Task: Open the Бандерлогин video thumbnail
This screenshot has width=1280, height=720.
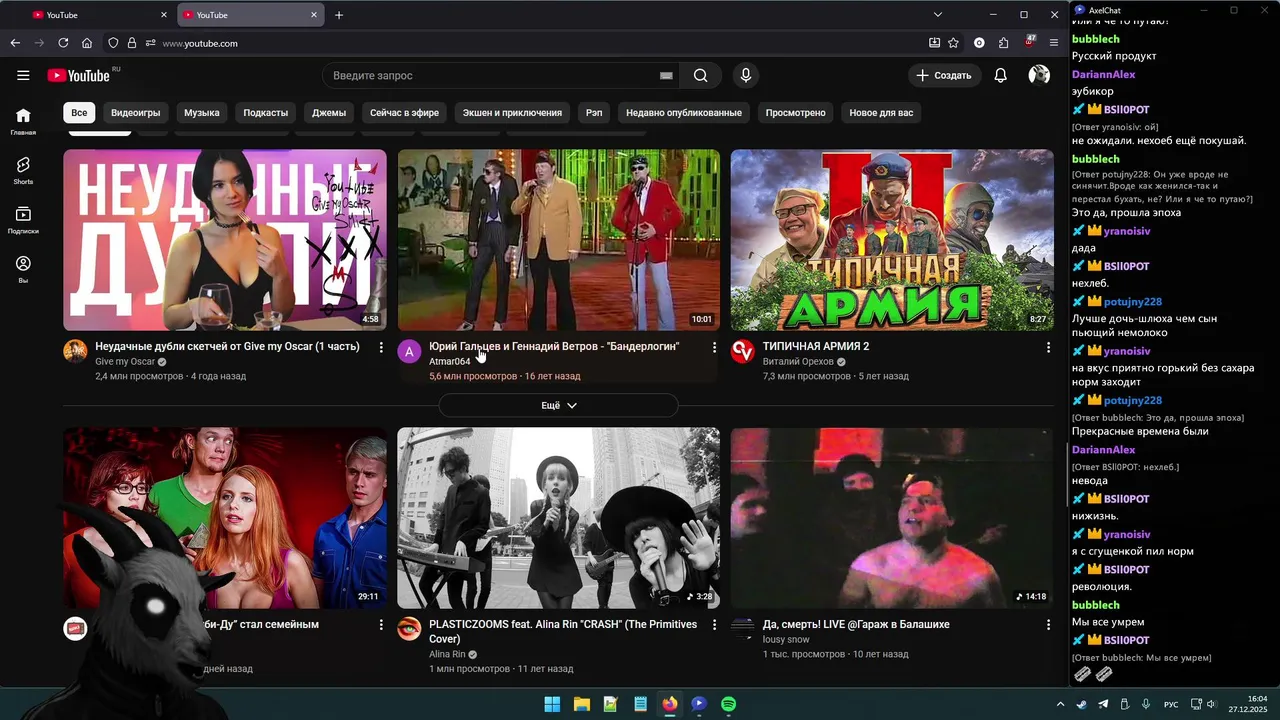Action: pos(558,240)
